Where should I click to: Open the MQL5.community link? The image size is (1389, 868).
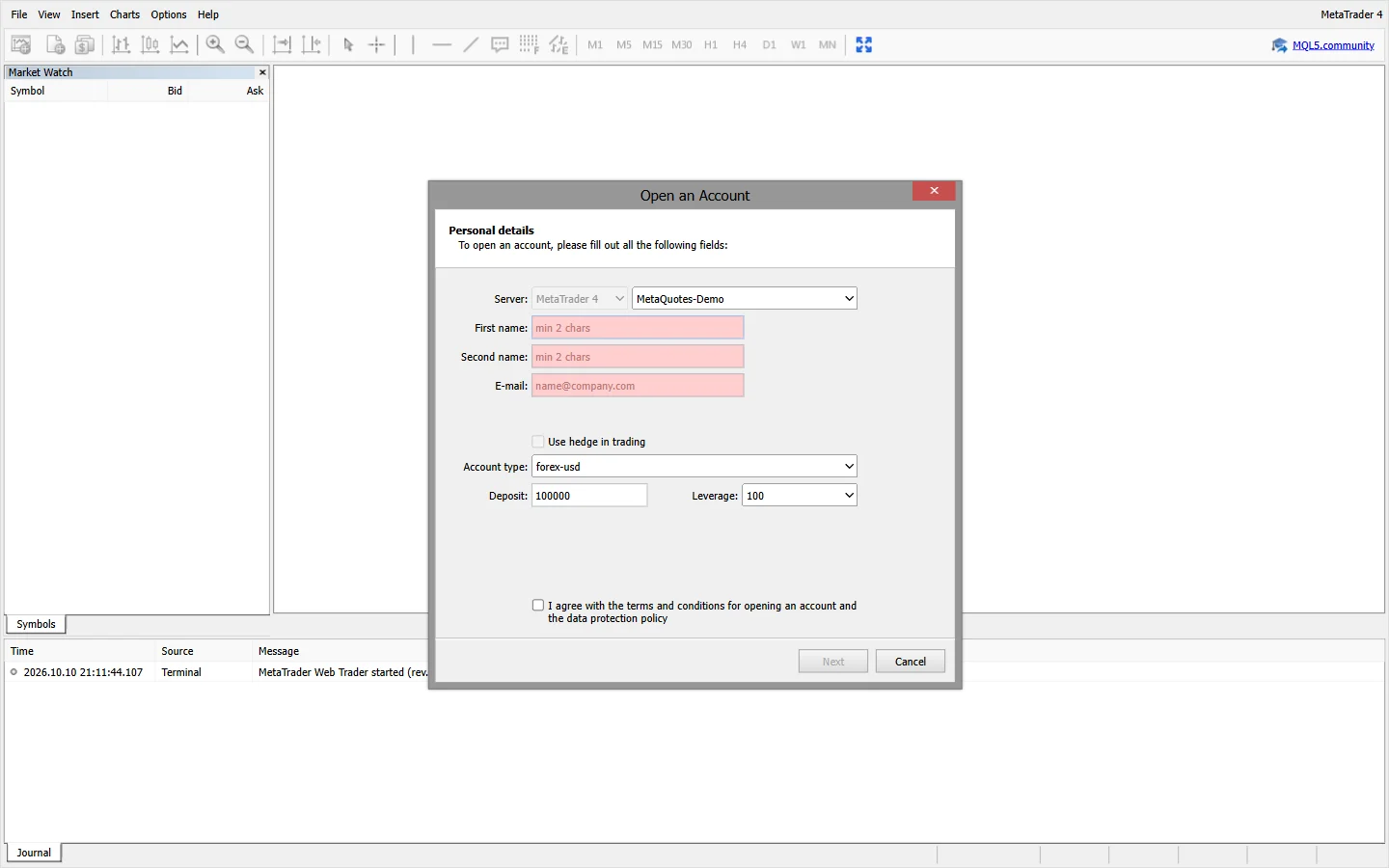pyautogui.click(x=1333, y=45)
